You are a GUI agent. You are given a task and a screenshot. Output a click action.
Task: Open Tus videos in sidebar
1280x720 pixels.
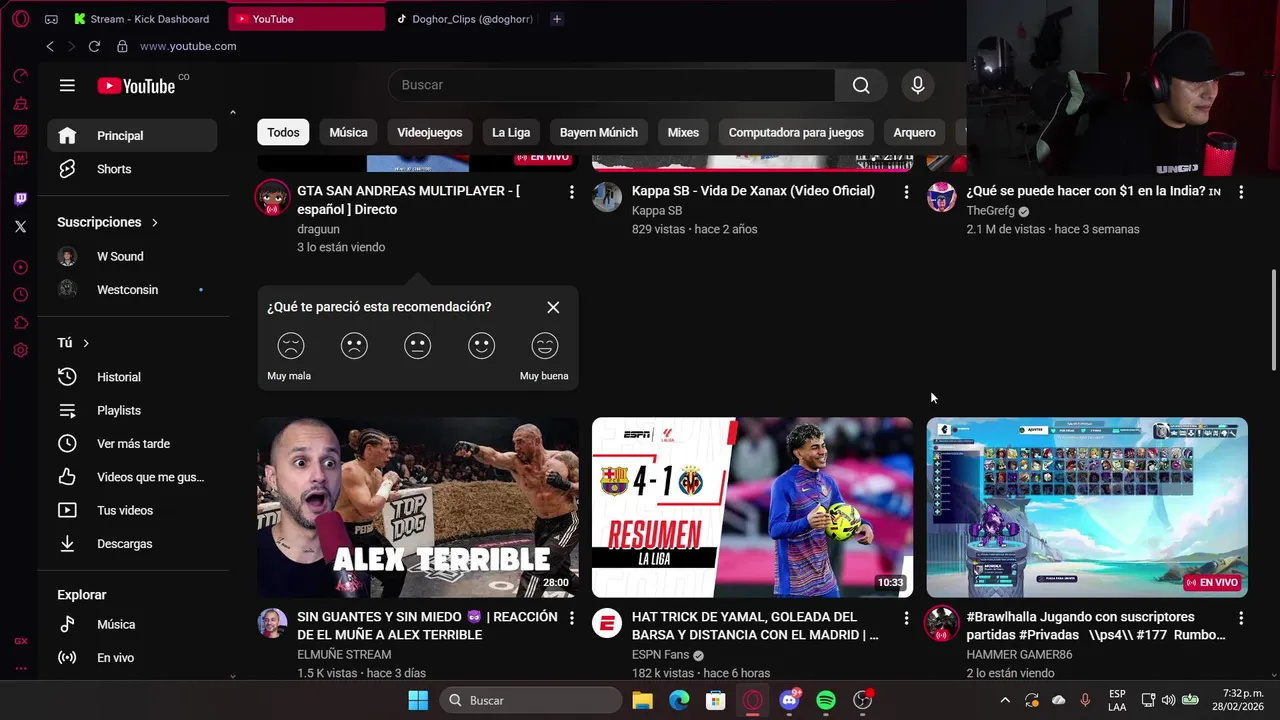pyautogui.click(x=132, y=510)
